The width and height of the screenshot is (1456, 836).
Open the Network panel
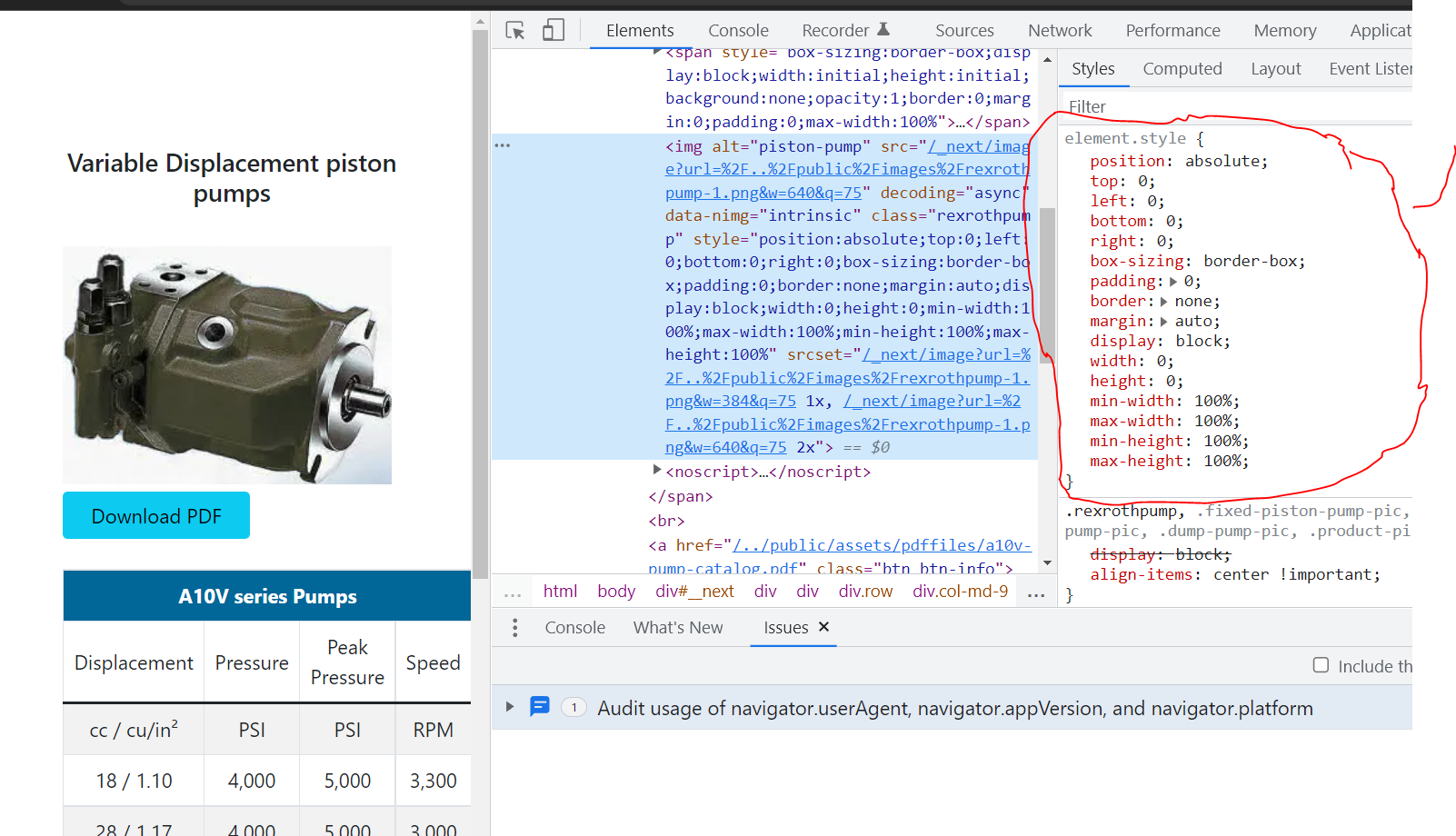pos(1060,30)
